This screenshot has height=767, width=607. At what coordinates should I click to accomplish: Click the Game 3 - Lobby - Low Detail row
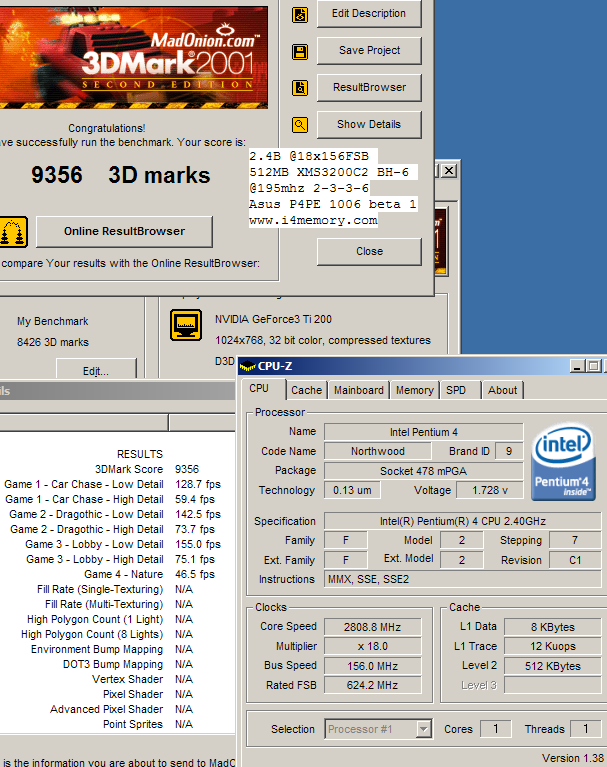[123, 544]
